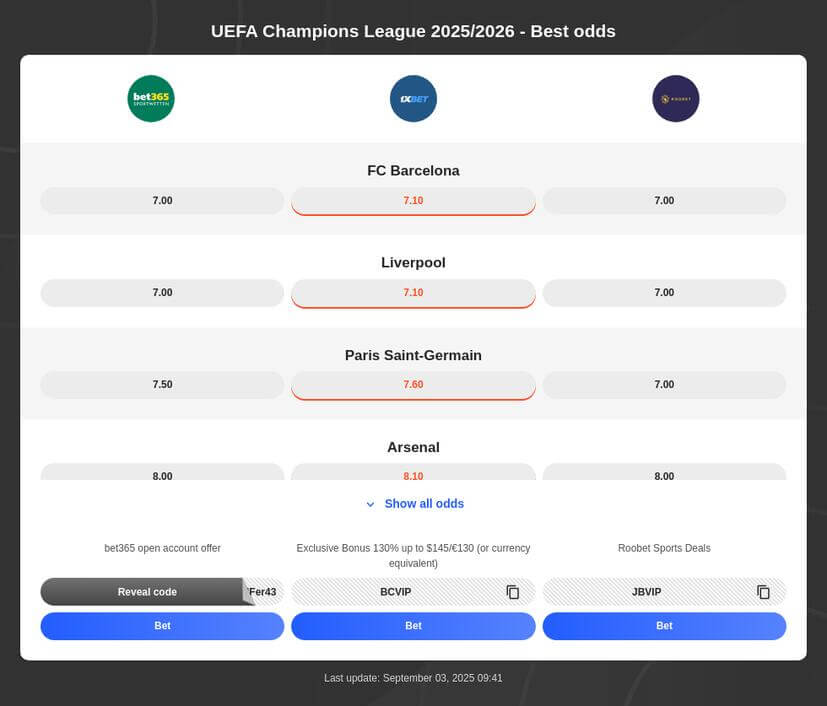Screen dimensions: 827x706
Task: Copy the JBVIP promo code icon
Action: (x=763, y=592)
